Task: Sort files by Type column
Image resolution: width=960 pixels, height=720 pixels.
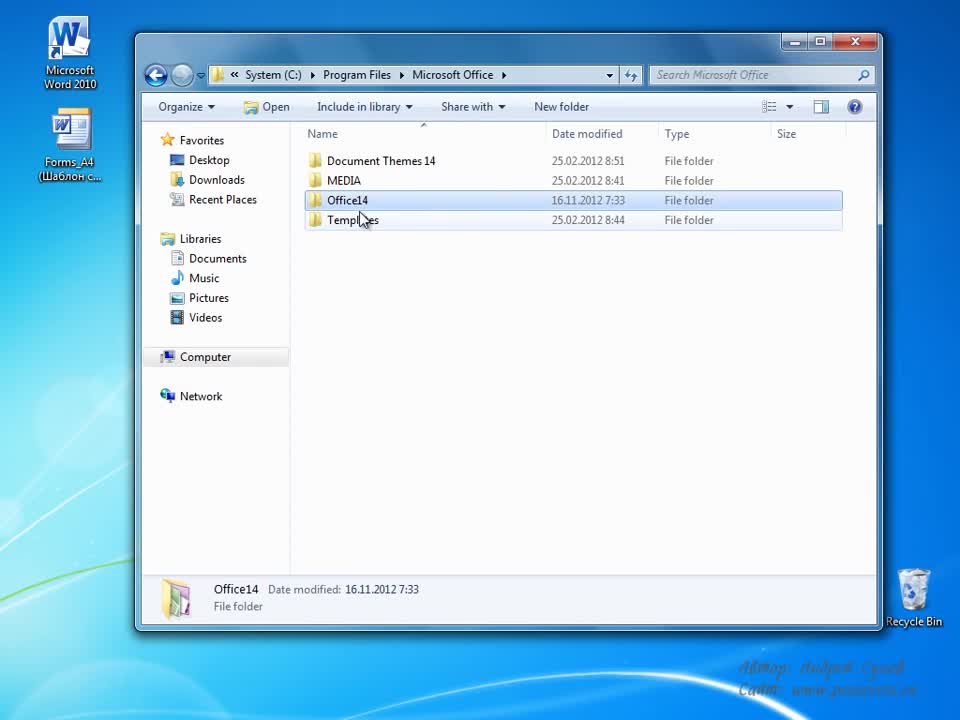Action: [x=714, y=134]
